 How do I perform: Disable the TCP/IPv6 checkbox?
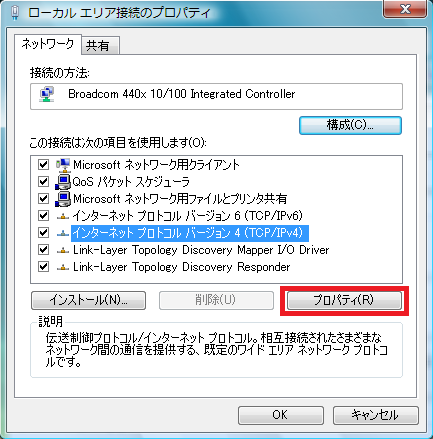43,216
